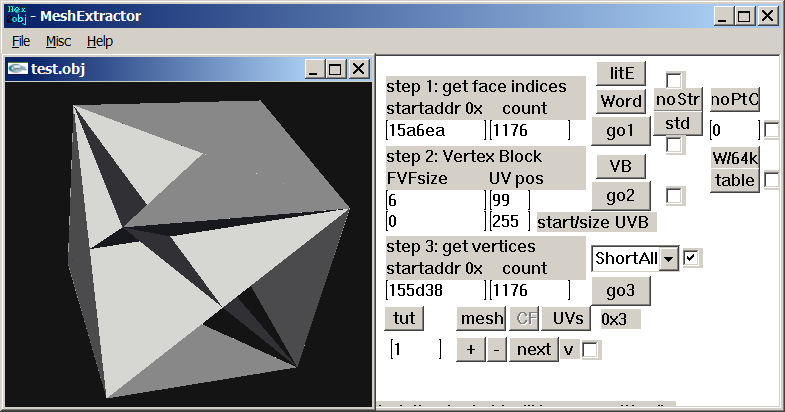Screen dimensions: 785x412
Task: Edit the UVB size field 255
Action: click(x=510, y=221)
